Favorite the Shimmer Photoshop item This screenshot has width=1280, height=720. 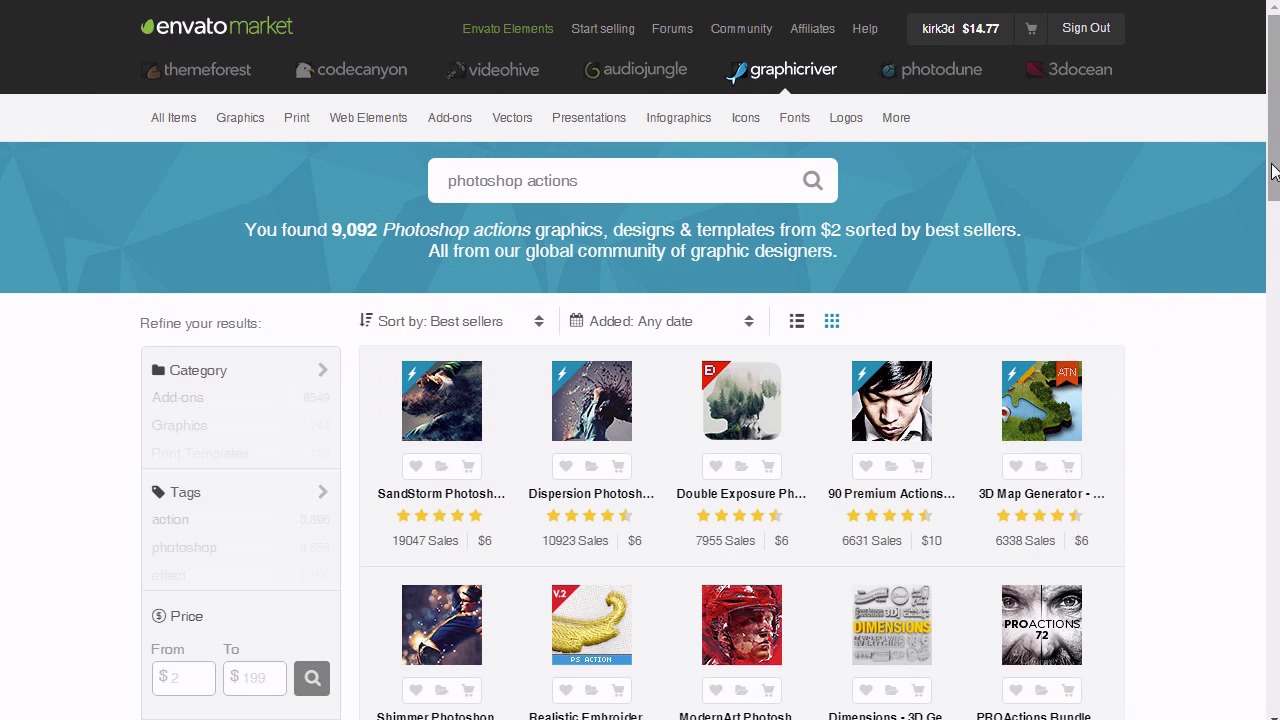tap(415, 690)
